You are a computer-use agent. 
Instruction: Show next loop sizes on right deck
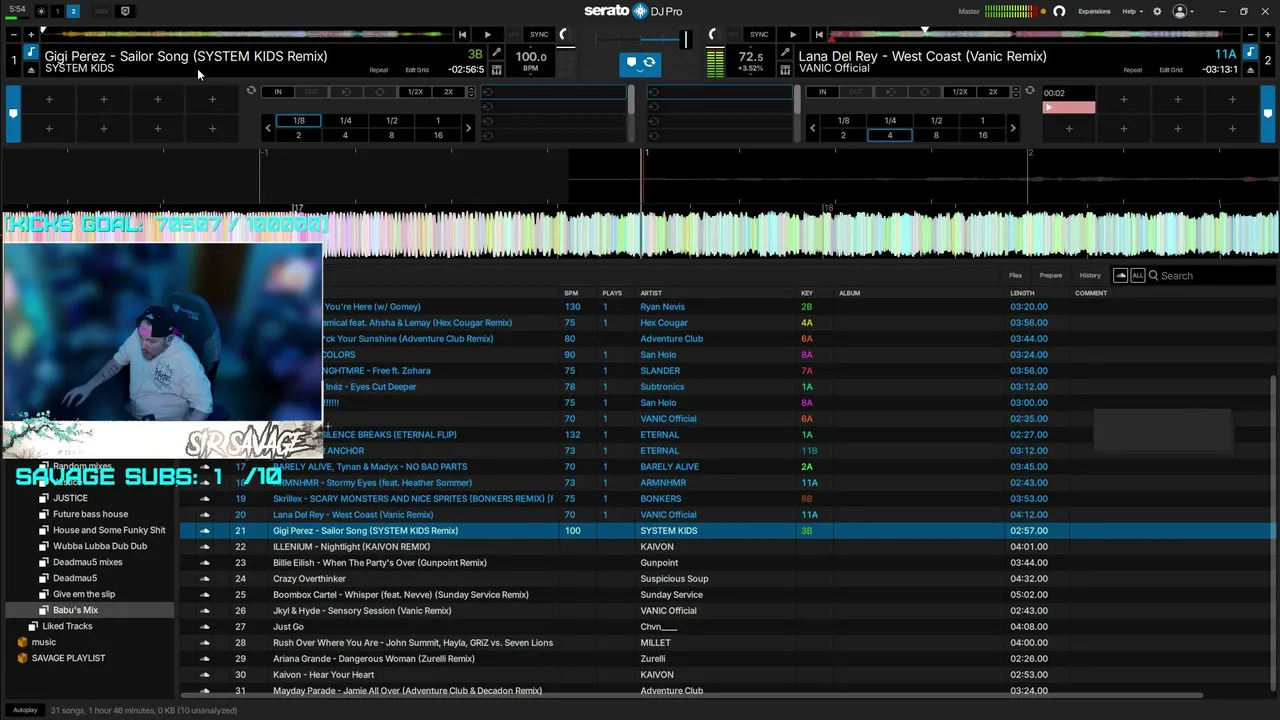1013,128
